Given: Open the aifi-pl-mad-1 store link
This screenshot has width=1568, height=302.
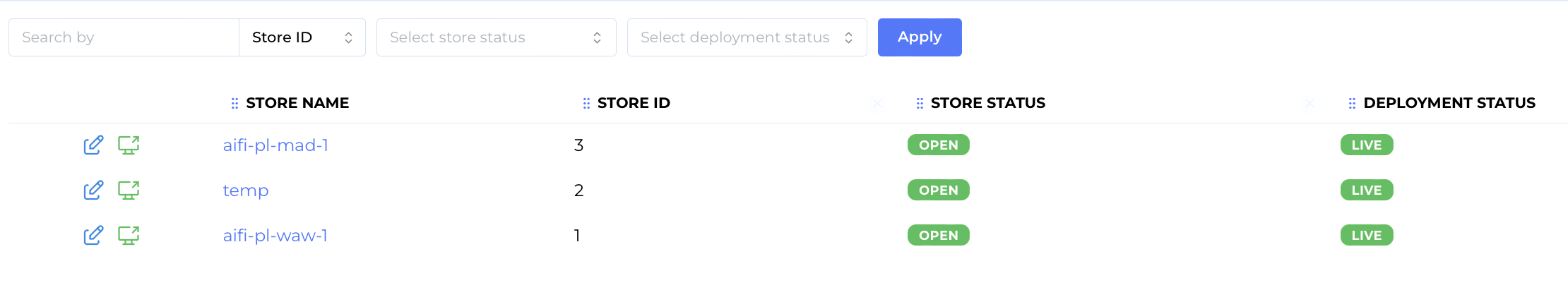Looking at the screenshot, I should [x=275, y=145].
